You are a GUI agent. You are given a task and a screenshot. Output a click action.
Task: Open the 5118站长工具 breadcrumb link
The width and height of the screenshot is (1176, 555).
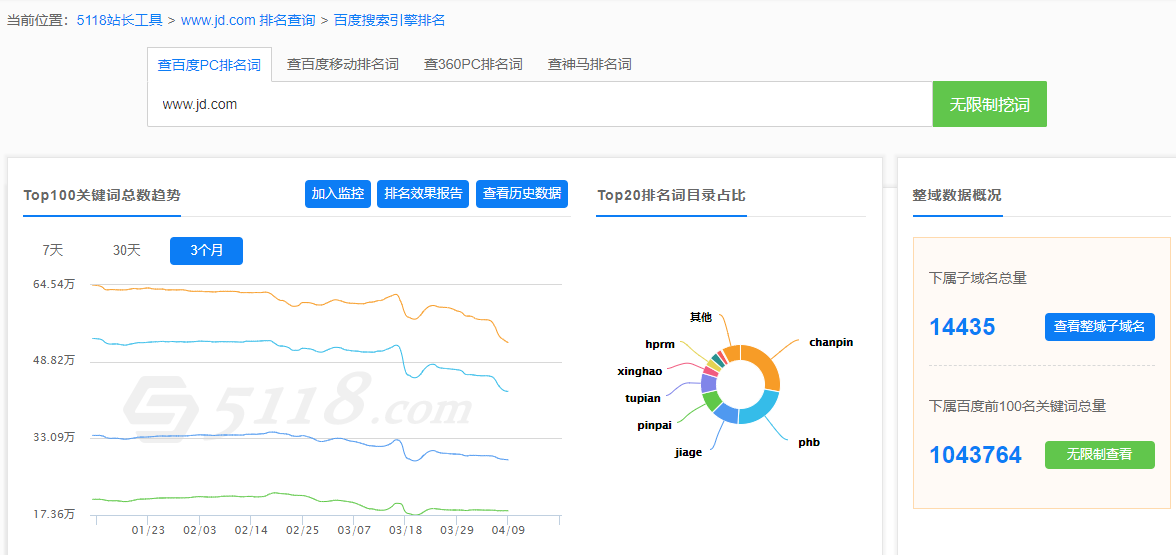tap(120, 20)
